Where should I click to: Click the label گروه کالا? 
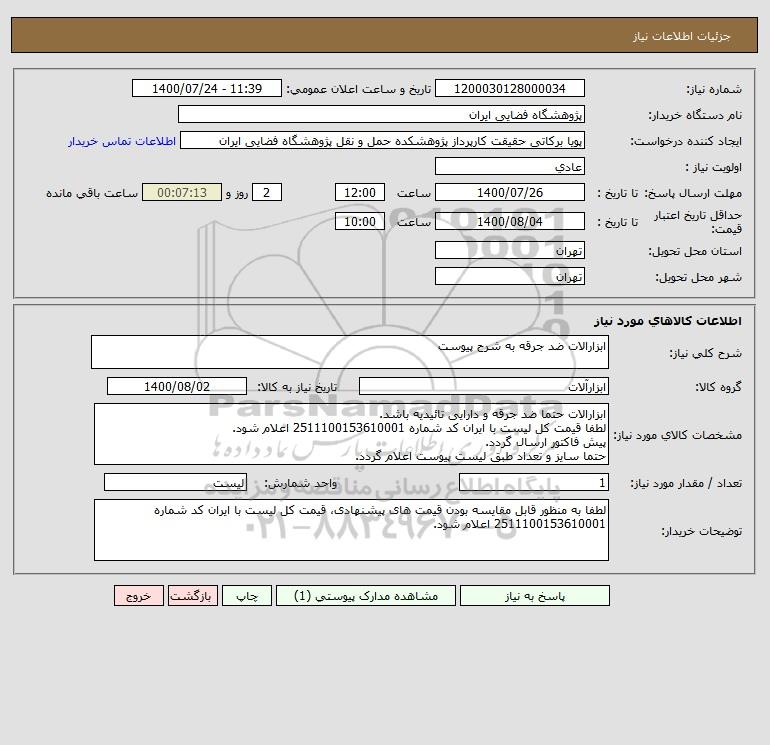(x=718, y=387)
